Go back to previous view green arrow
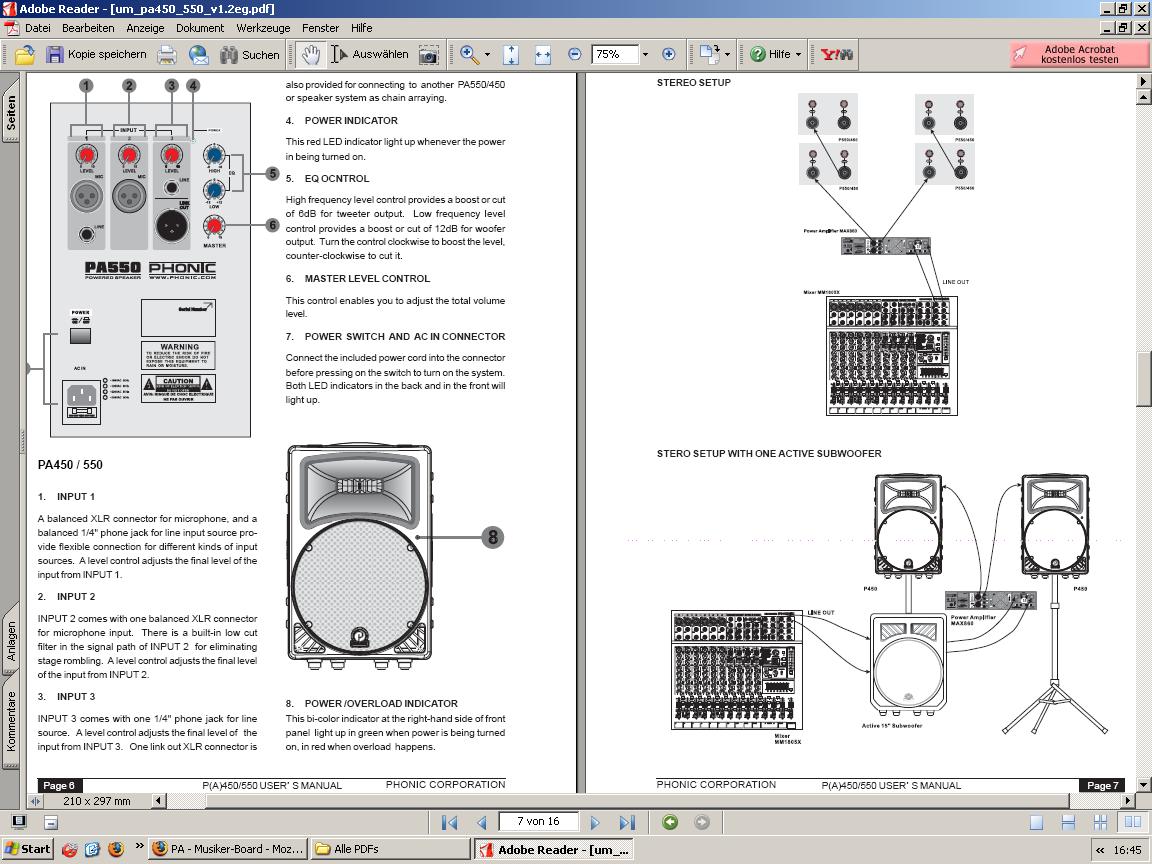 pyautogui.click(x=669, y=822)
